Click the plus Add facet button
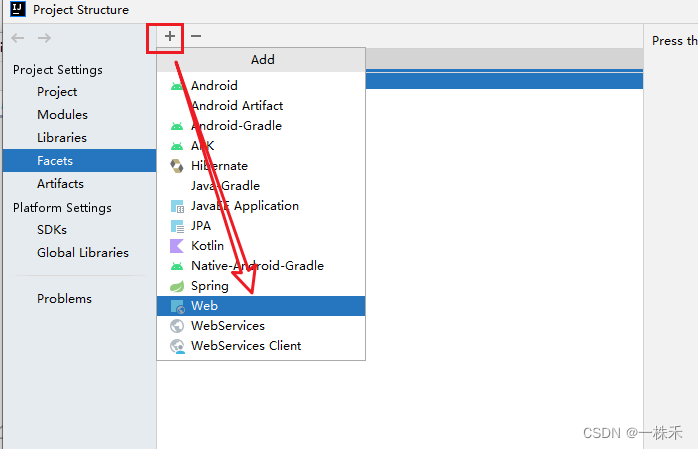 (170, 36)
